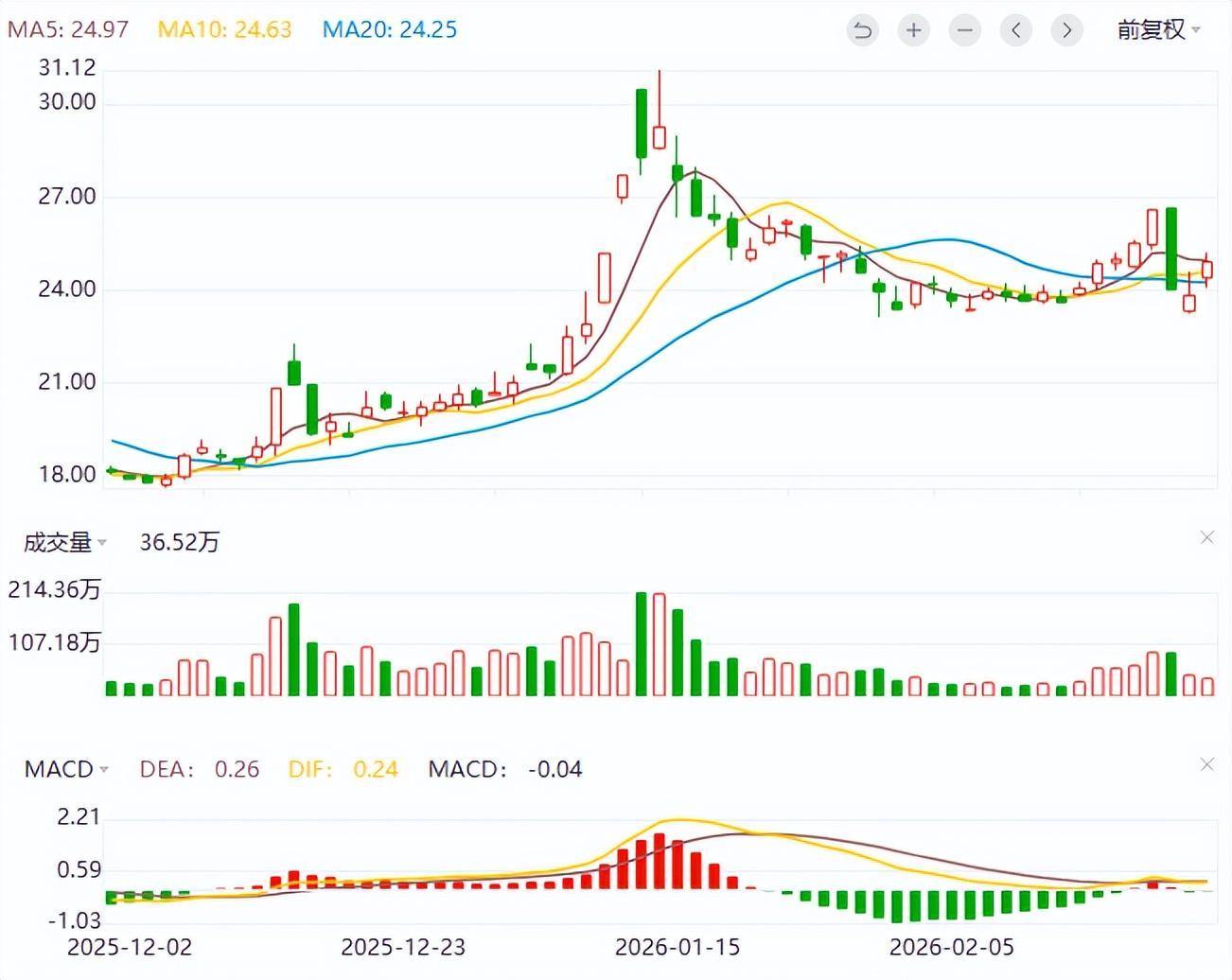Image resolution: width=1232 pixels, height=980 pixels.
Task: Click the 2026-01-15 date axis label
Action: click(x=678, y=947)
